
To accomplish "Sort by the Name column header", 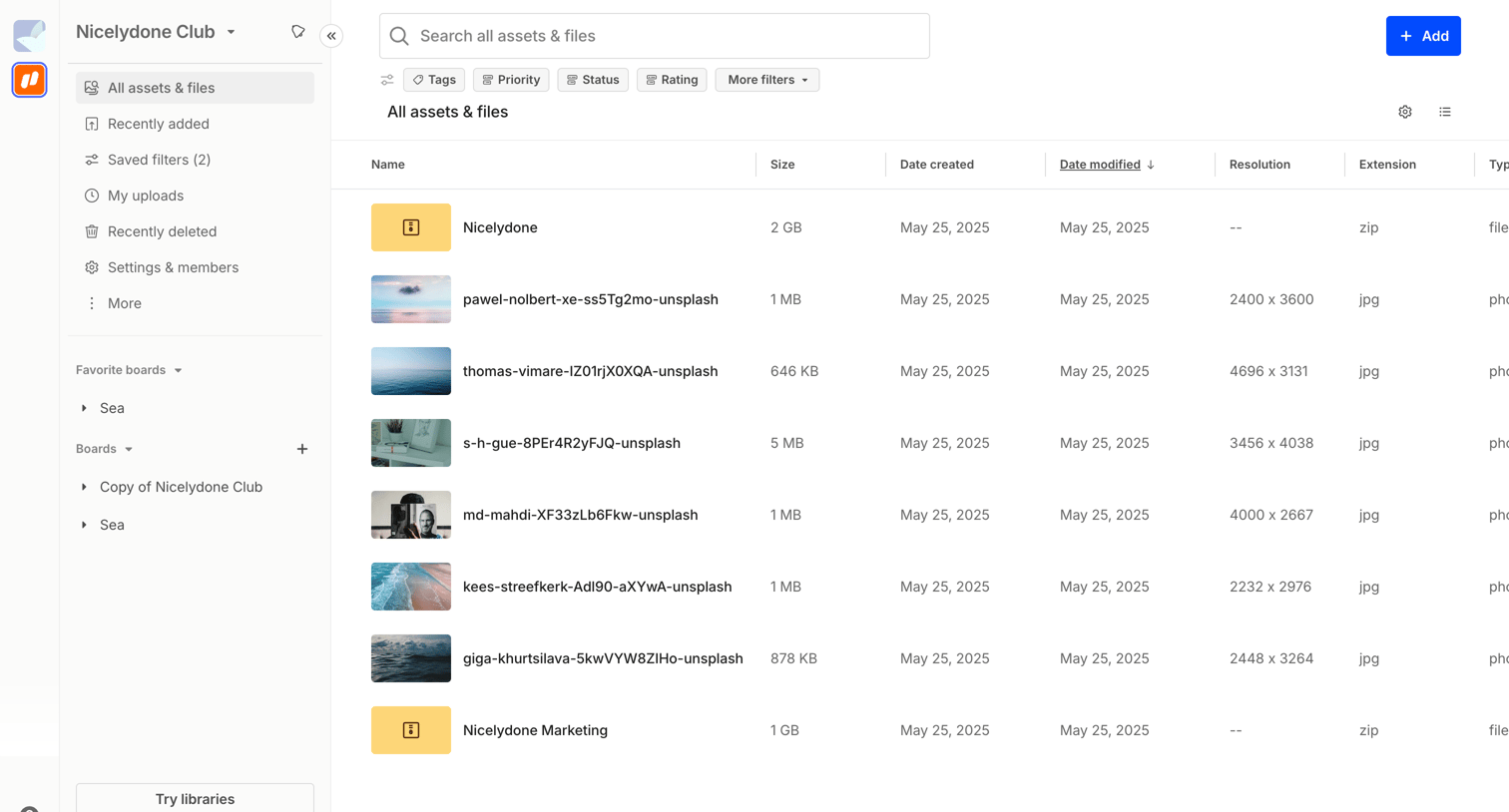I will (x=388, y=165).
